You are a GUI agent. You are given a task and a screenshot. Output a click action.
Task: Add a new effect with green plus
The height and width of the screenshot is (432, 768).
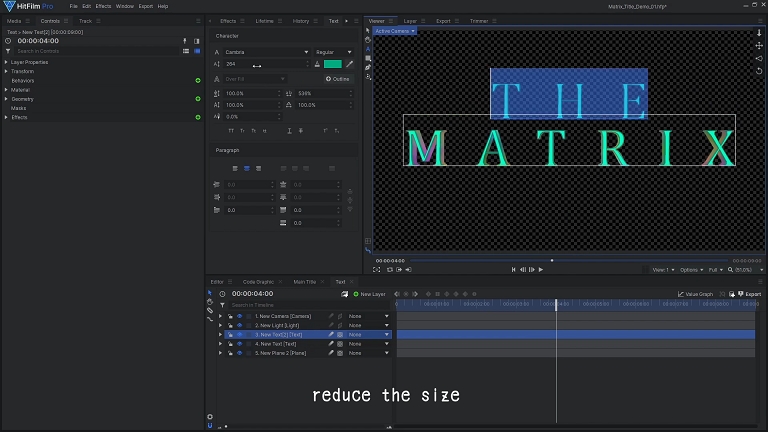click(x=197, y=117)
